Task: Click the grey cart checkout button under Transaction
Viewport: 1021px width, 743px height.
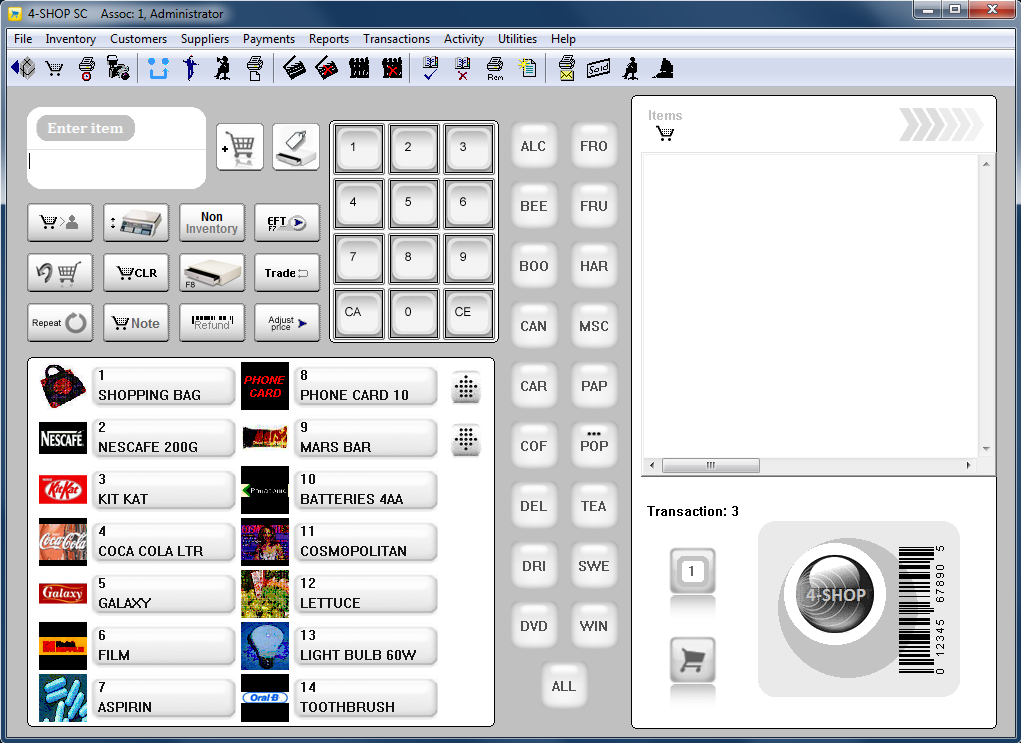Action: point(693,660)
